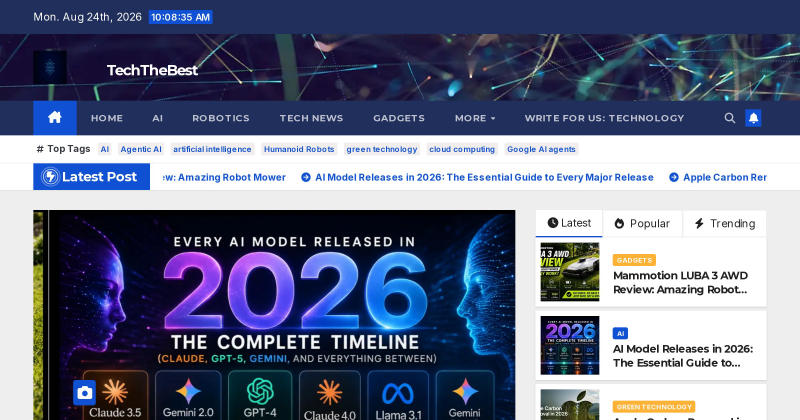Click the 10:08:35 AM time display
Screen dimensions: 800x420
181,17
